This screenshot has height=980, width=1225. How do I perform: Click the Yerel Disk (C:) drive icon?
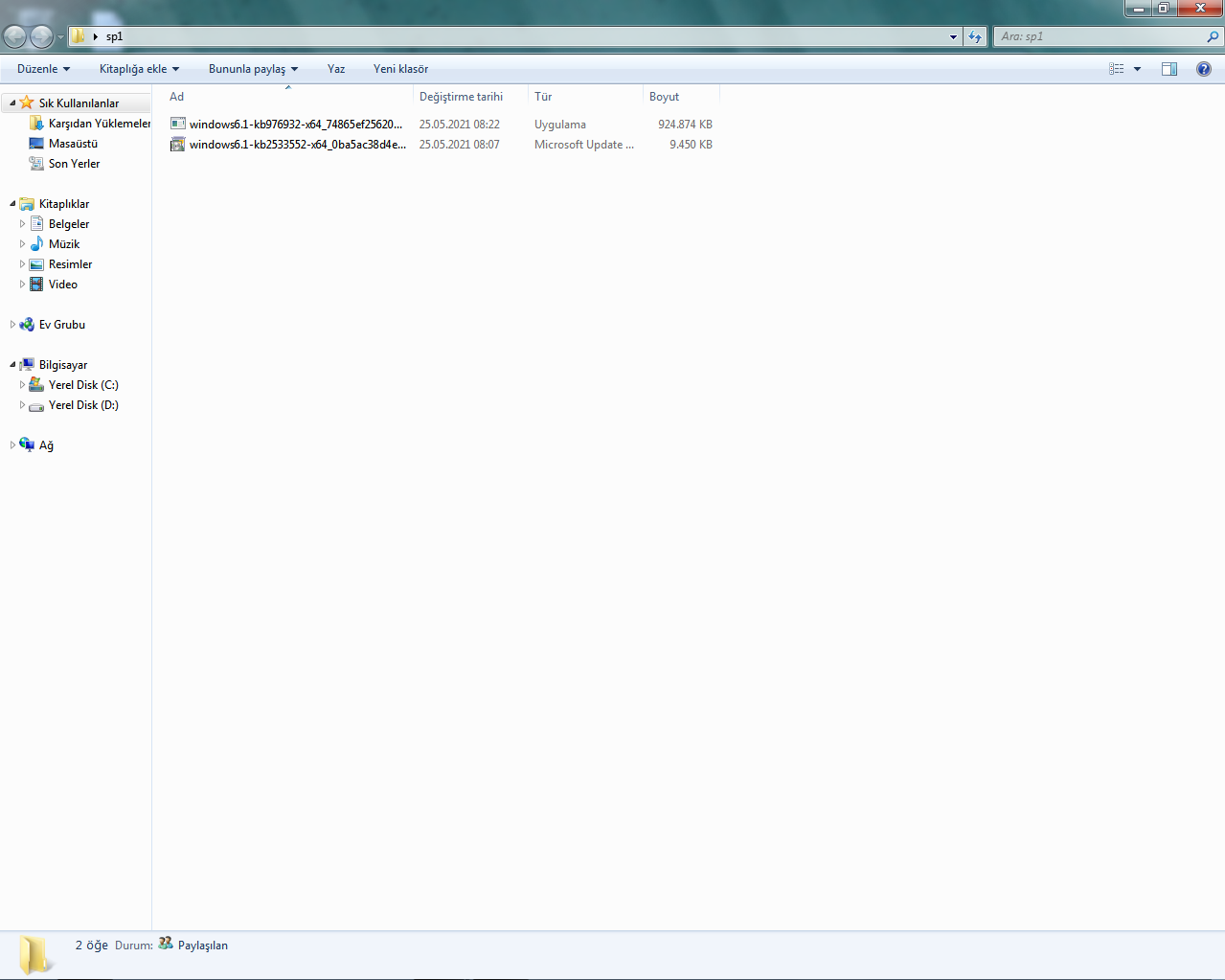click(x=36, y=384)
